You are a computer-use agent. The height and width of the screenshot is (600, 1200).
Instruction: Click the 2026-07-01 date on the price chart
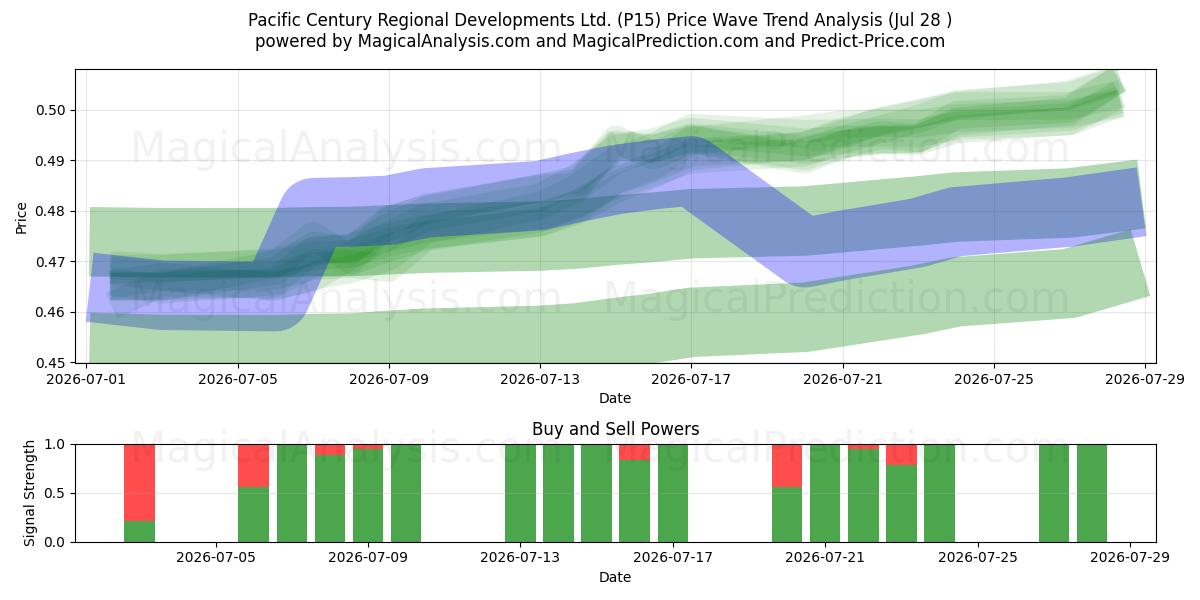click(x=87, y=379)
